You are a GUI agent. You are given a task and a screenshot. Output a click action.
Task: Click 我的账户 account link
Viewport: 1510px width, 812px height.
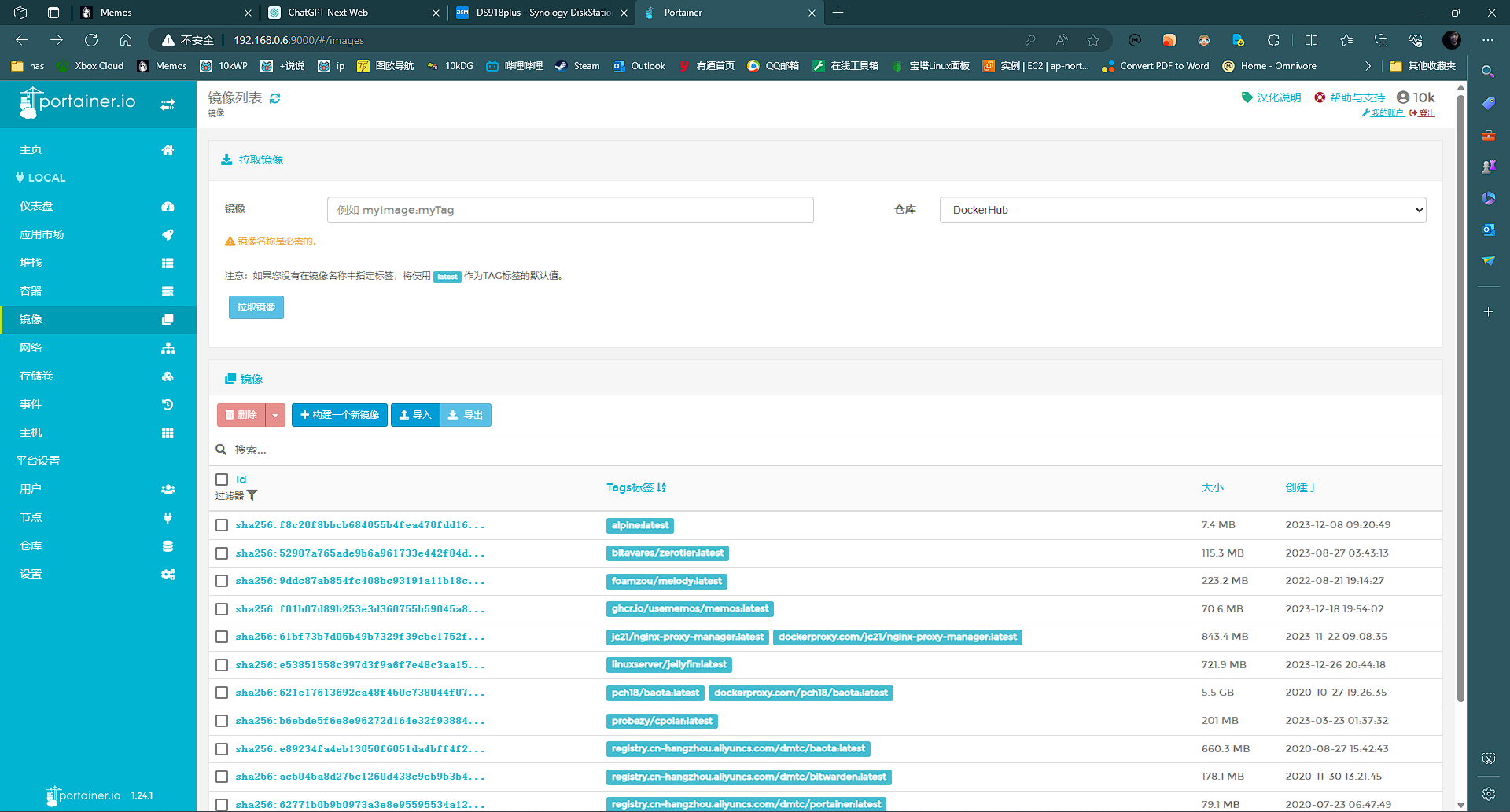1383,113
